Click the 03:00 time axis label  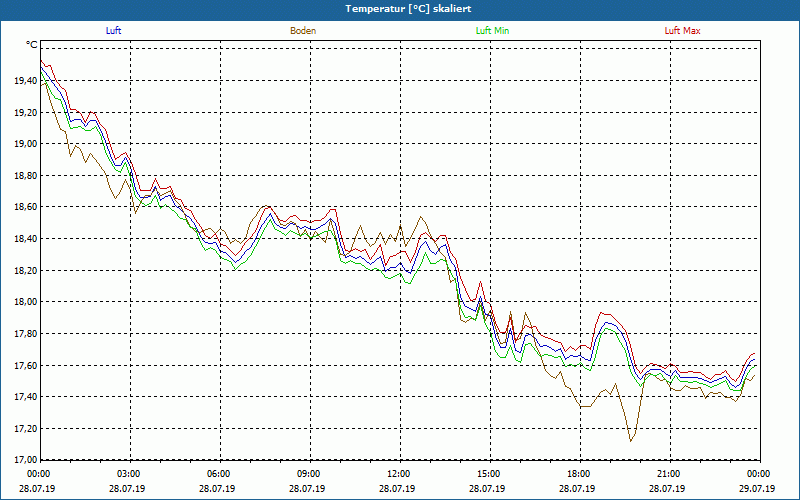[x=128, y=474]
